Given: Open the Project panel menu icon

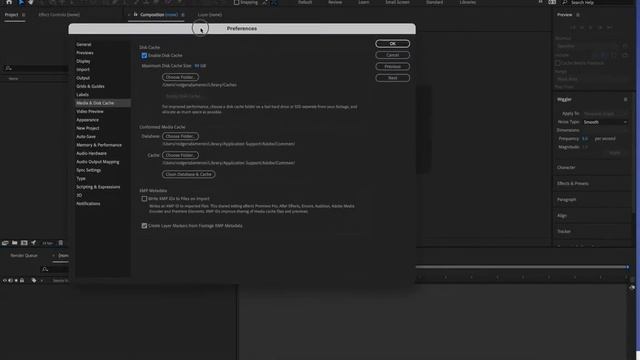Looking at the screenshot, I should 24,15.
